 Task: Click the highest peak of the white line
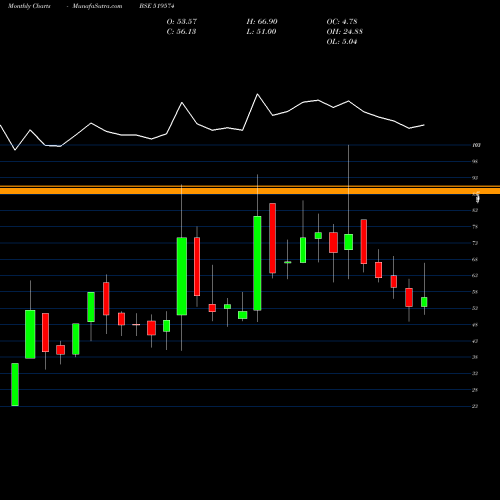(257, 94)
